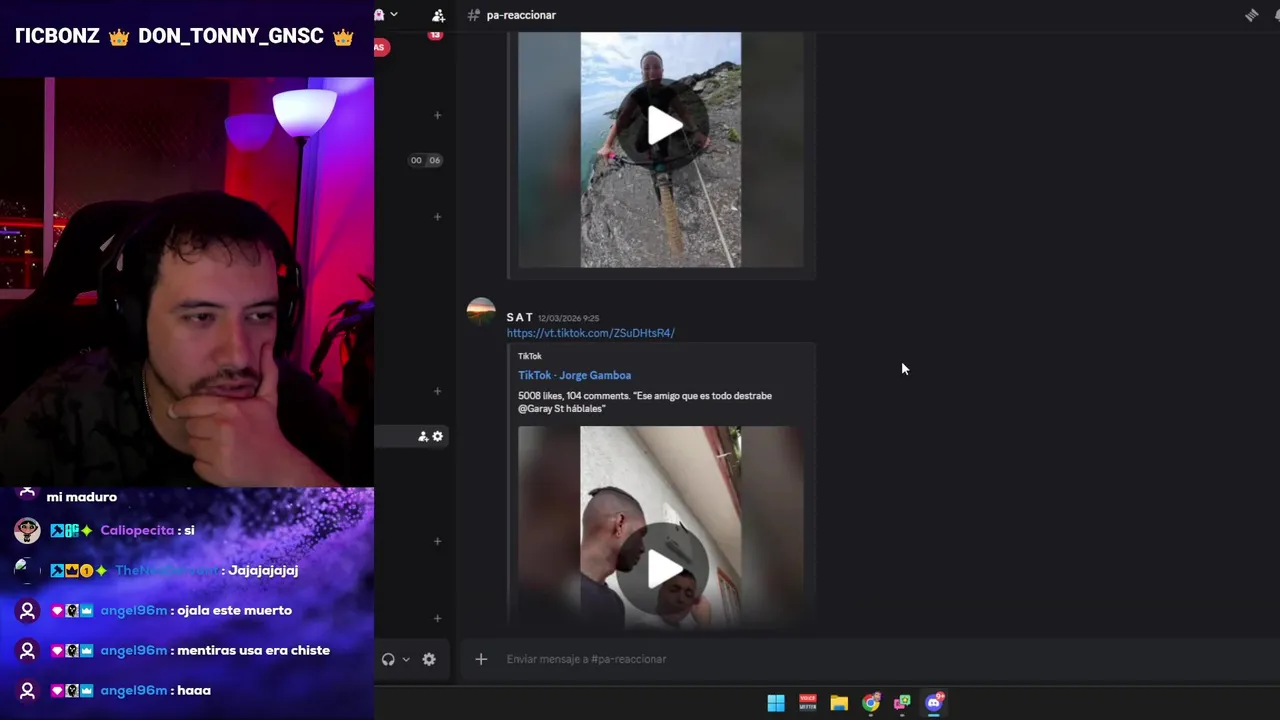This screenshot has height=720, width=1280.
Task: Toggle deafen with the headphones icon
Action: (388, 659)
